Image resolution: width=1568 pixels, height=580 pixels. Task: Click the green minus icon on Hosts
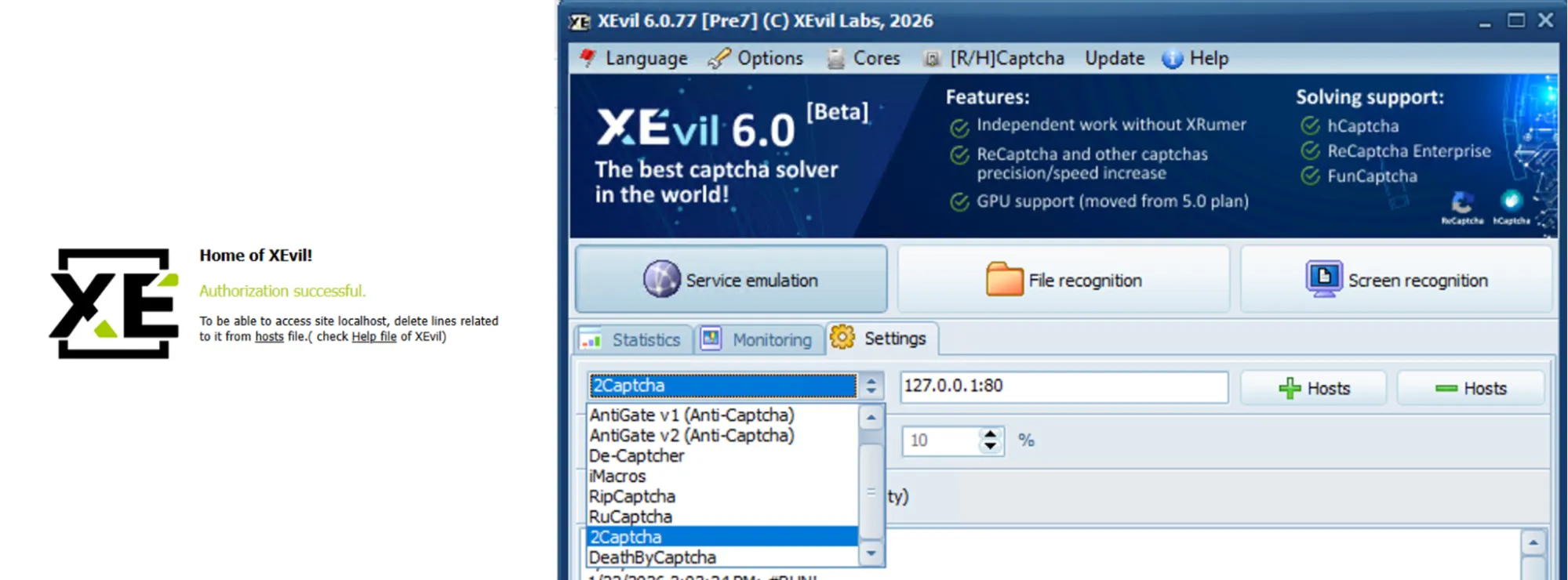tap(1446, 389)
